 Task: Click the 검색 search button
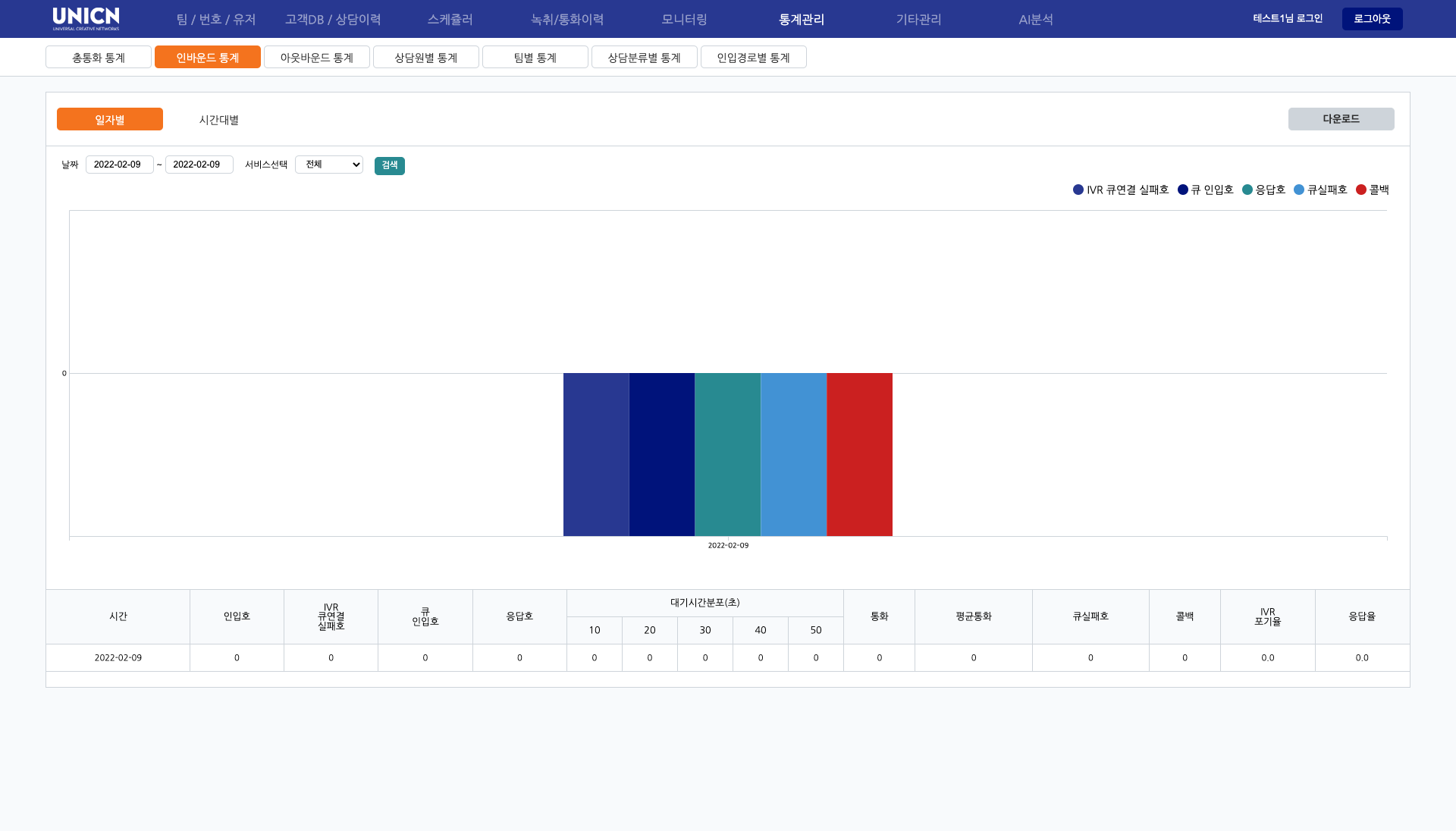tap(390, 165)
